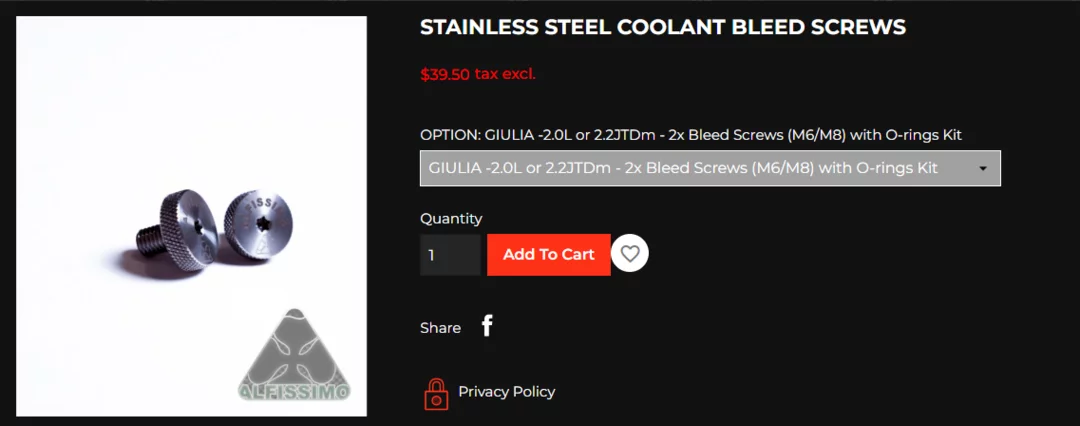Open the GIULIA option dropdown

710,168
